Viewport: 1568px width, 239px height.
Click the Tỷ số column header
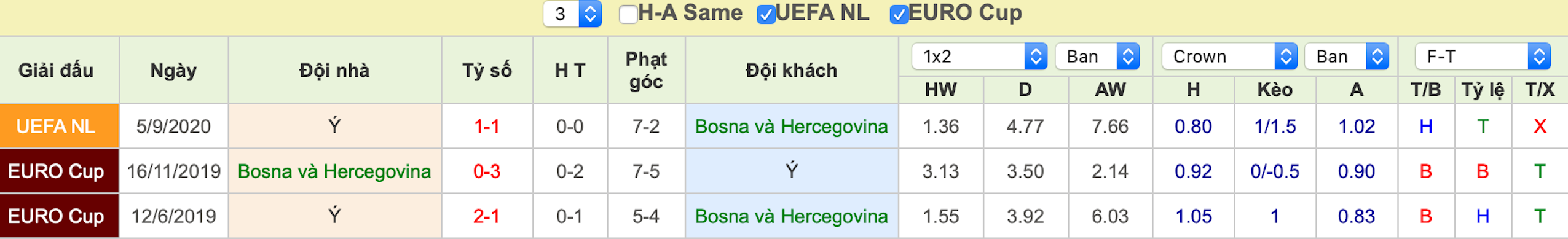point(487,70)
